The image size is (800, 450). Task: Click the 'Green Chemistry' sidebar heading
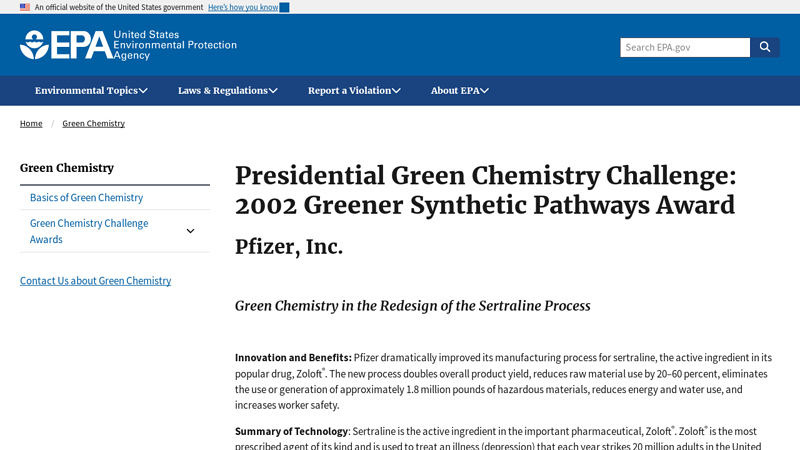point(67,168)
